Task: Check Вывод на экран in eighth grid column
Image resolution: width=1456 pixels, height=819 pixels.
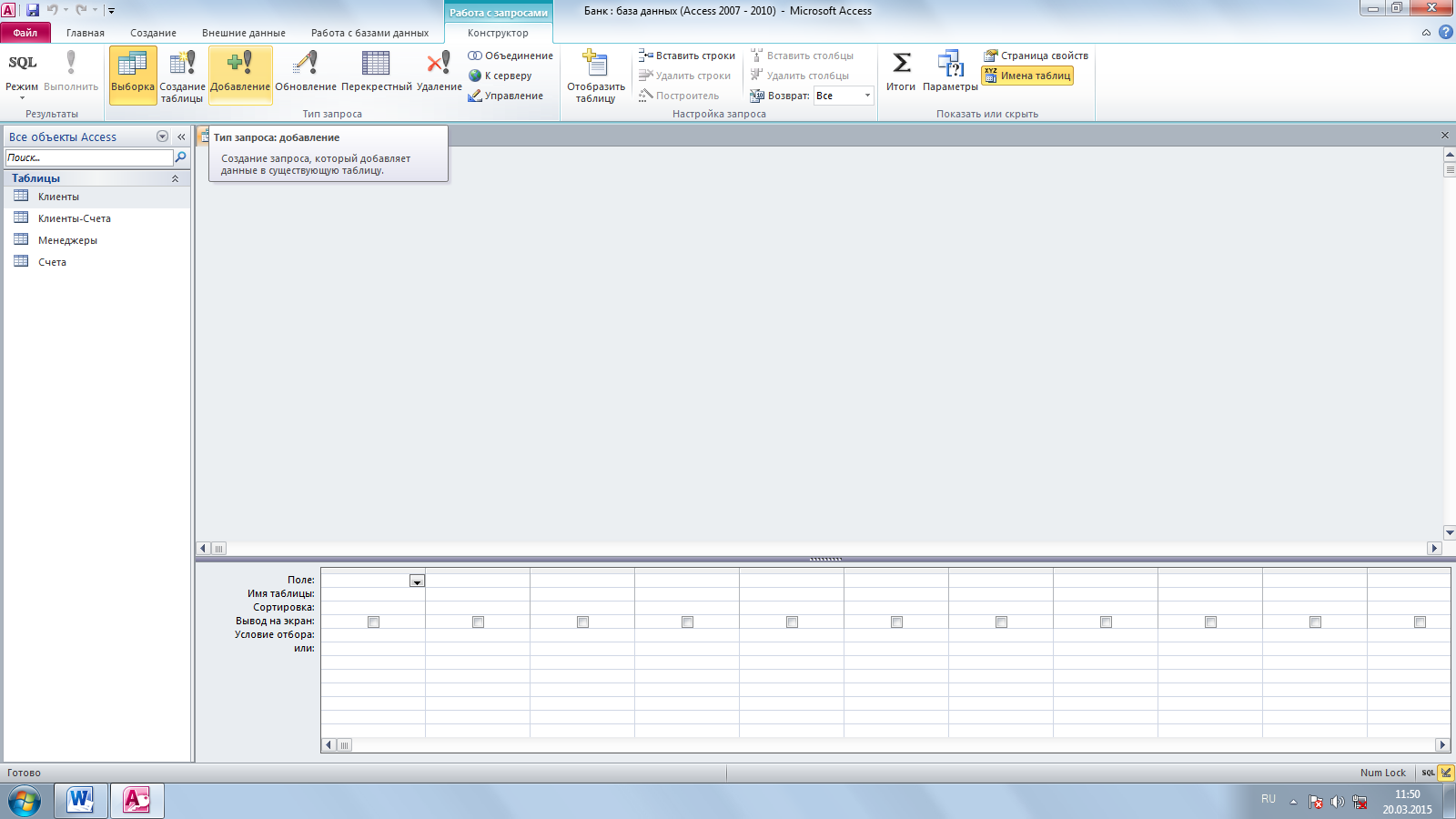Action: [x=1106, y=622]
